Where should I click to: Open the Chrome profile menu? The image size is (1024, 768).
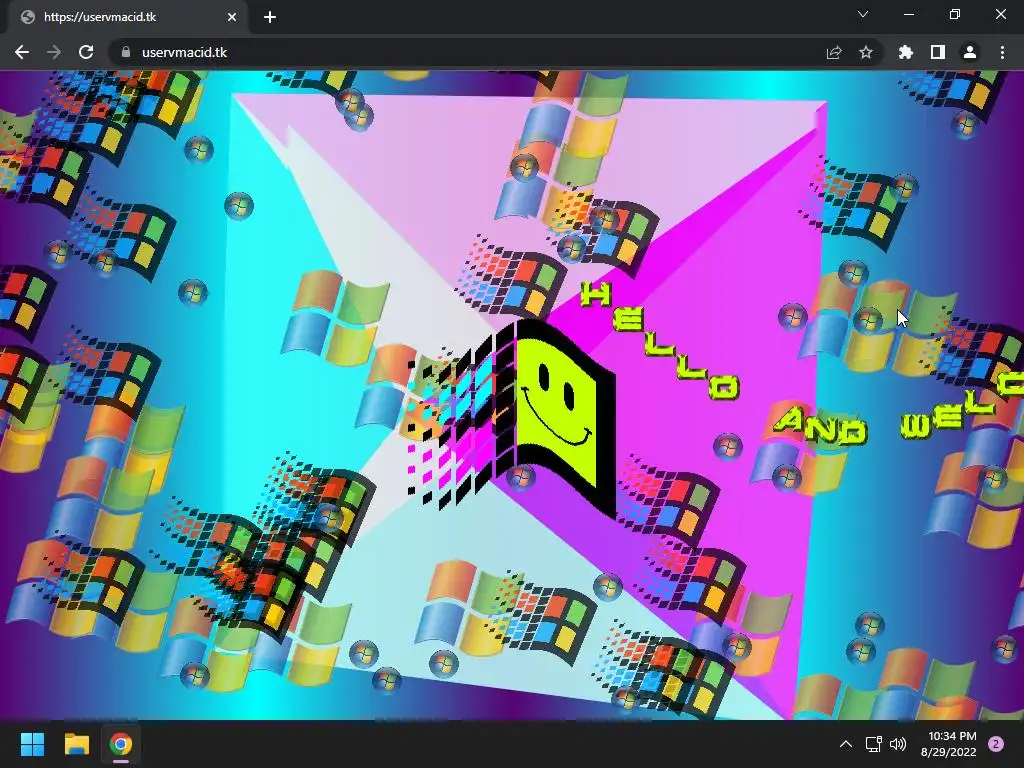click(x=970, y=52)
